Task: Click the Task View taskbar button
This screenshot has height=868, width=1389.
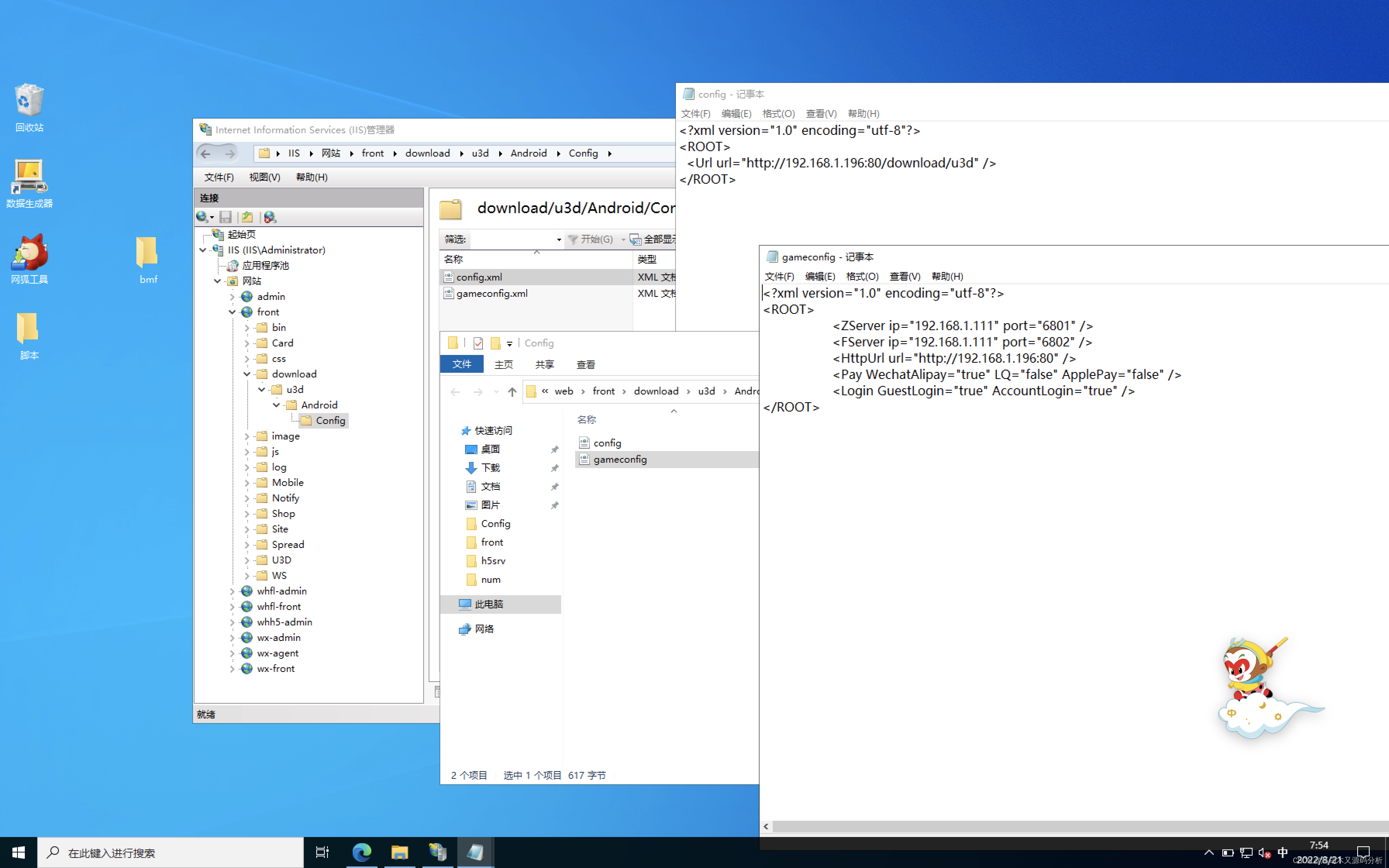Action: pyautogui.click(x=322, y=852)
